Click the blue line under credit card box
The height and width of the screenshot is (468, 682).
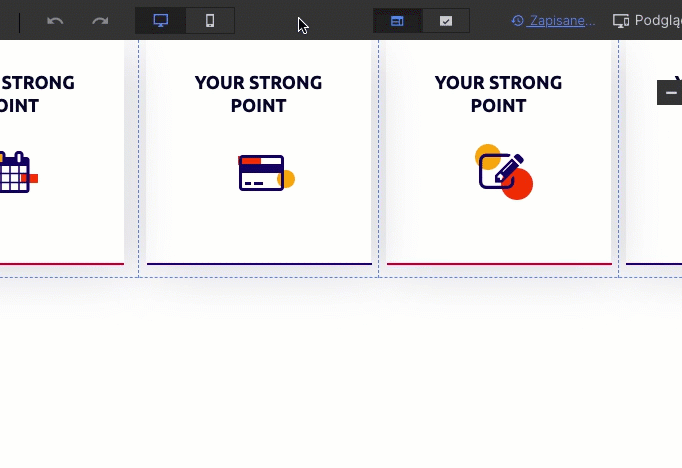coord(258,264)
